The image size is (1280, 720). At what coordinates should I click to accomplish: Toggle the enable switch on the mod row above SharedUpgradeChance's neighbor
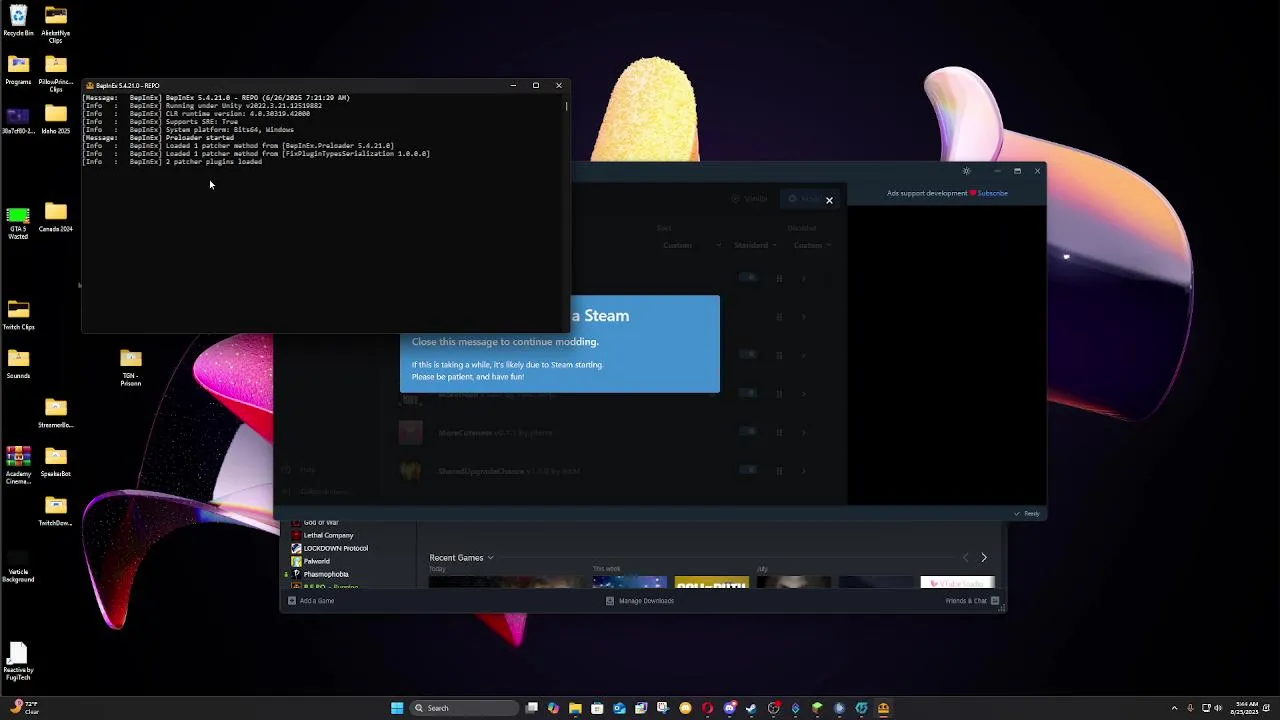(748, 393)
